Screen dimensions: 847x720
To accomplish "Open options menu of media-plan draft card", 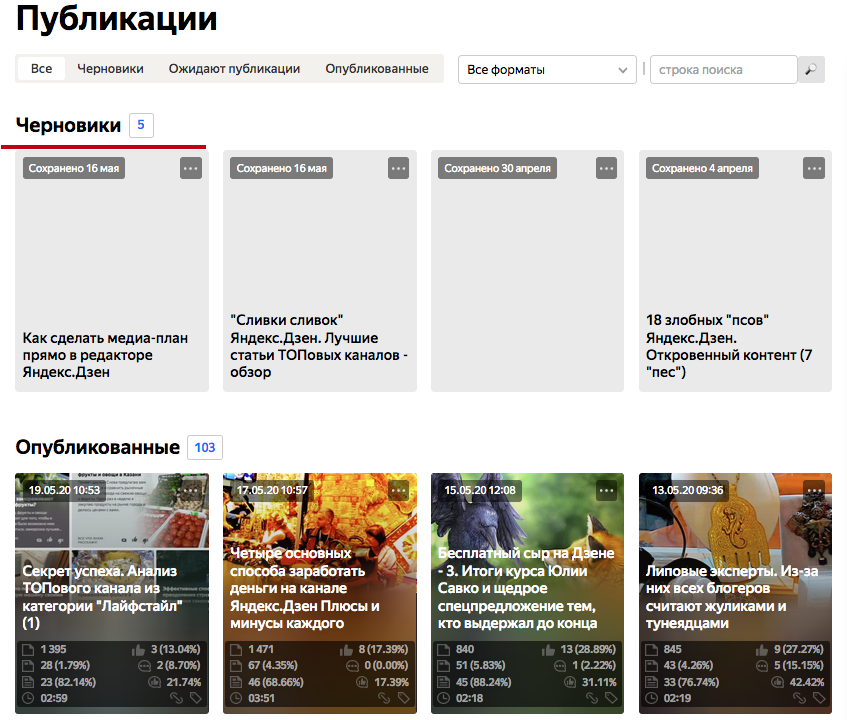I will [x=191, y=168].
